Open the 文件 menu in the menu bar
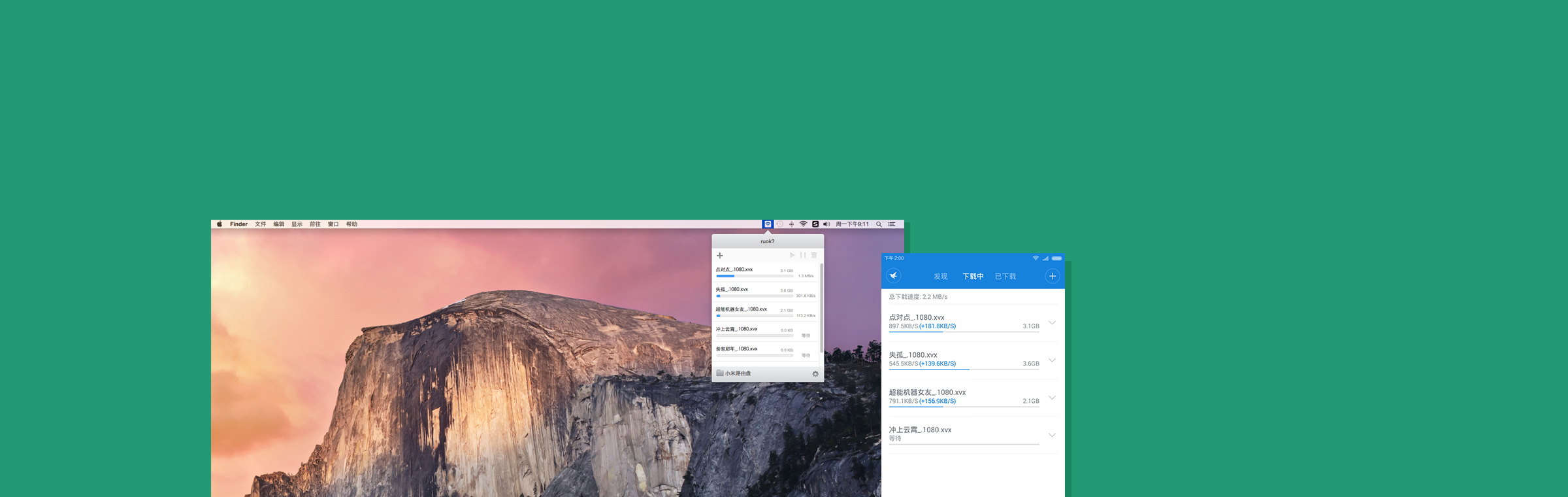The height and width of the screenshot is (497, 1568). (x=260, y=224)
